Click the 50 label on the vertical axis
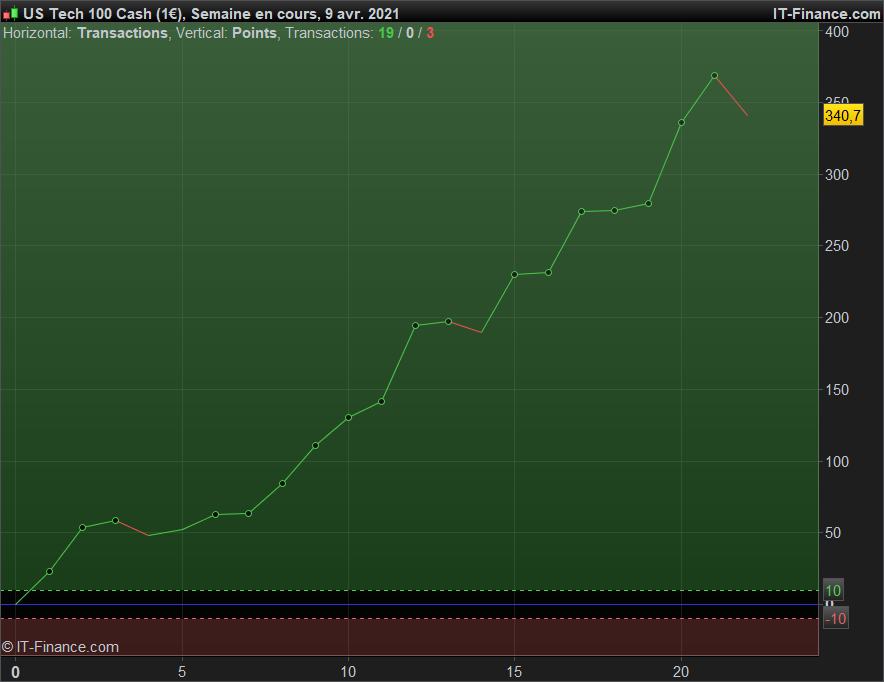Screen dimensions: 884x682 [x=833, y=533]
